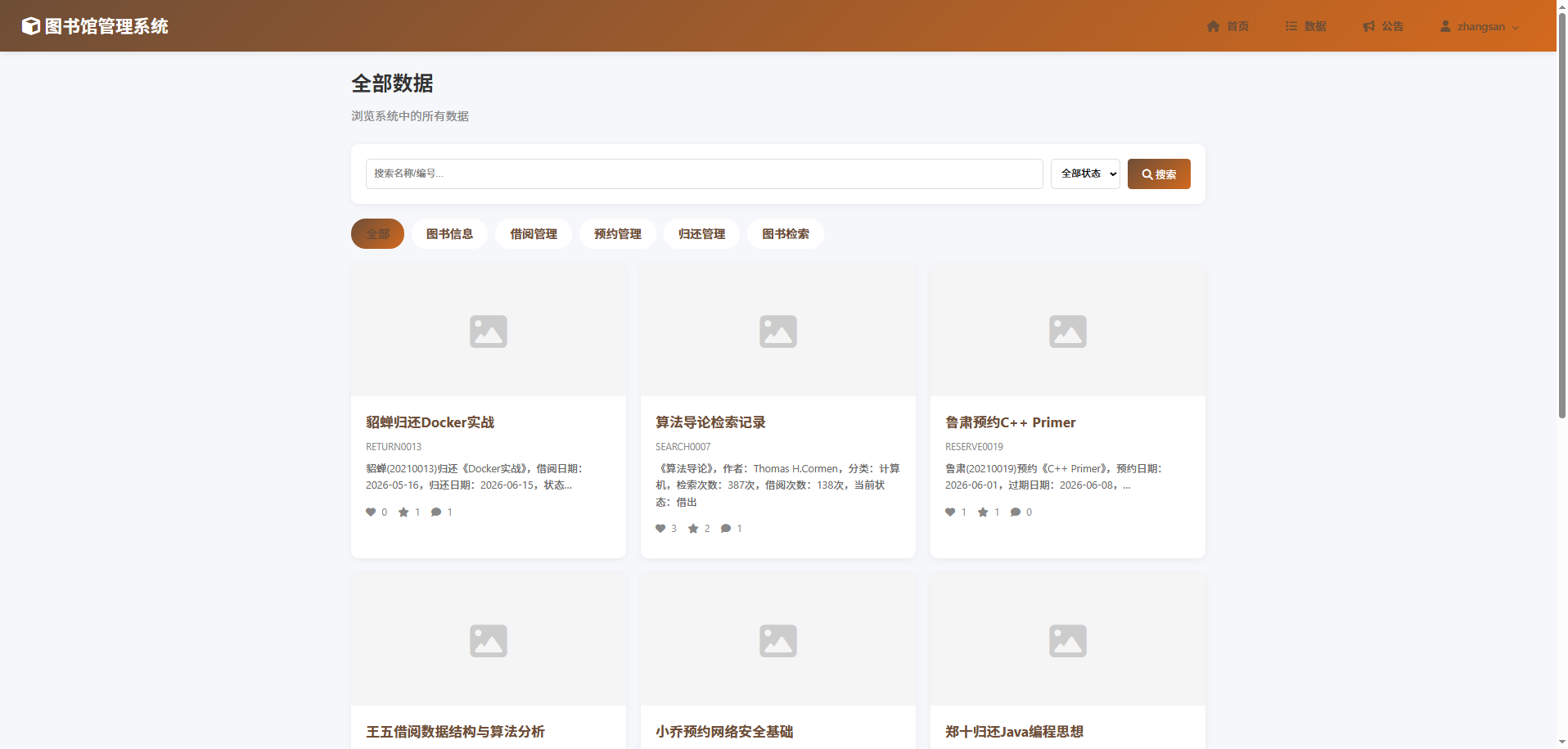Open comments icon on 貂蝉归还Docker实战 card
The height and width of the screenshot is (749, 1568).
pos(436,512)
